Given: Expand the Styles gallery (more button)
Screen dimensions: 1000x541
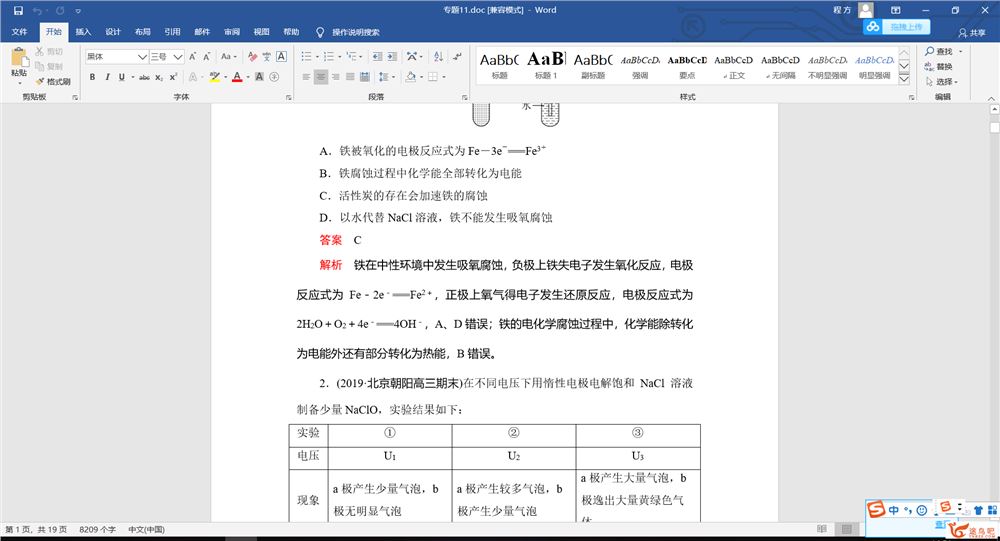Looking at the screenshot, I should click(x=904, y=79).
